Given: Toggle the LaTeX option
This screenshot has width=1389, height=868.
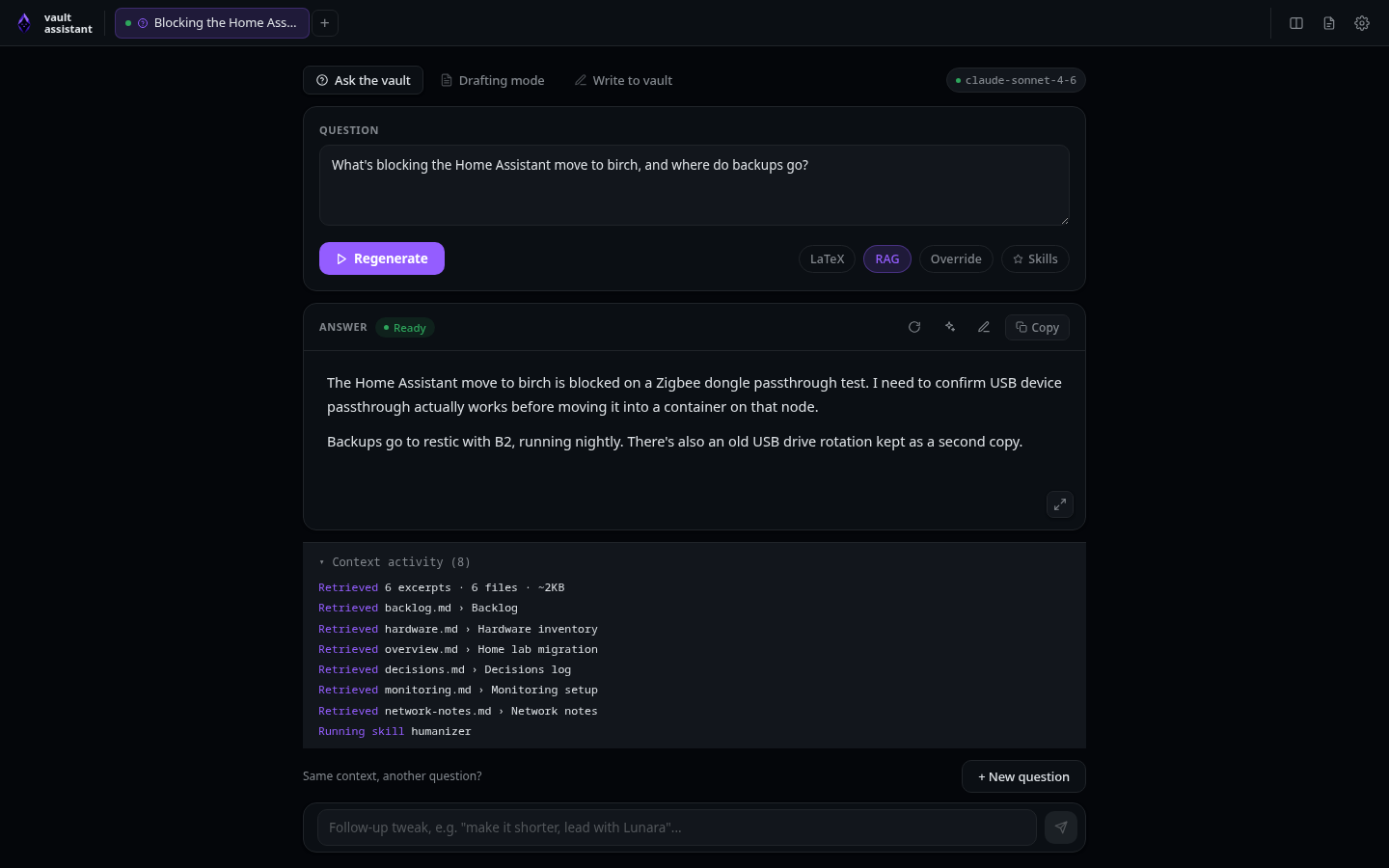Looking at the screenshot, I should pyautogui.click(x=827, y=258).
